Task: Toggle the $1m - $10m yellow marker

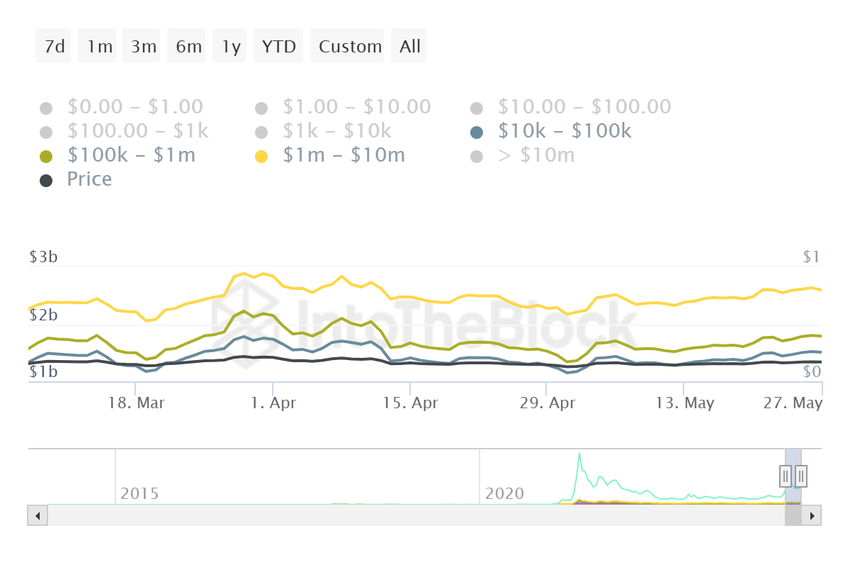Action: pyautogui.click(x=262, y=157)
